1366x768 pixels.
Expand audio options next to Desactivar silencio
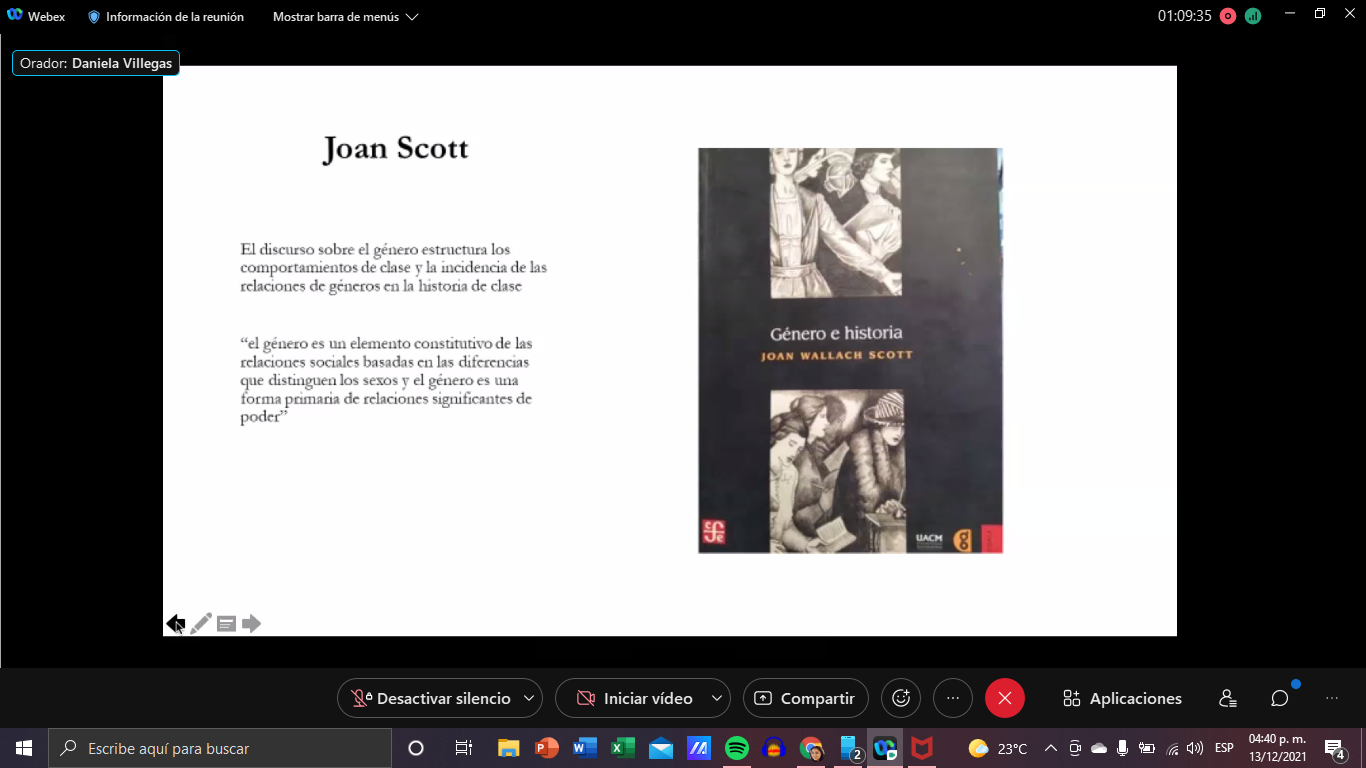pos(529,698)
